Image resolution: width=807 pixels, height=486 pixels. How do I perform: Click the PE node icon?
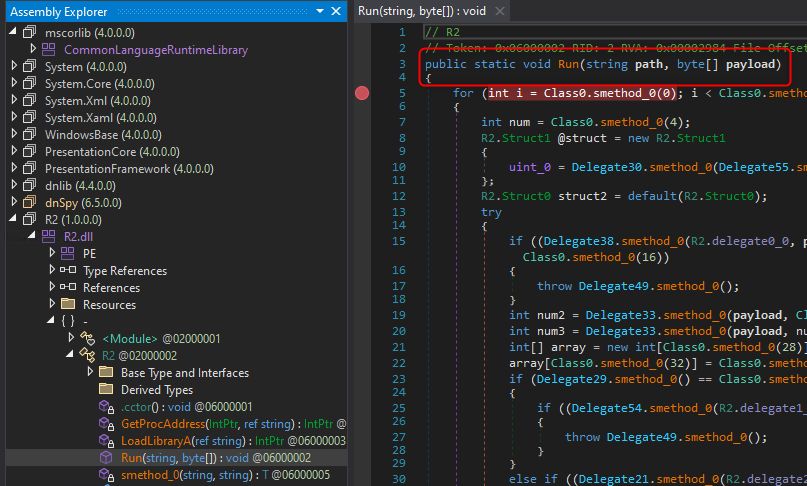pos(67,253)
